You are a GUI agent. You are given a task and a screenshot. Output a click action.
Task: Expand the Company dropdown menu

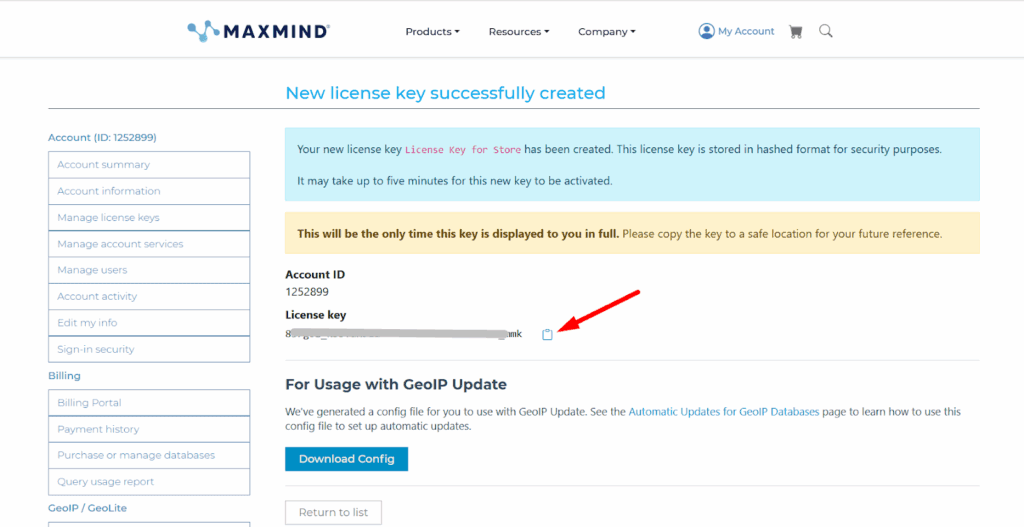click(x=607, y=31)
